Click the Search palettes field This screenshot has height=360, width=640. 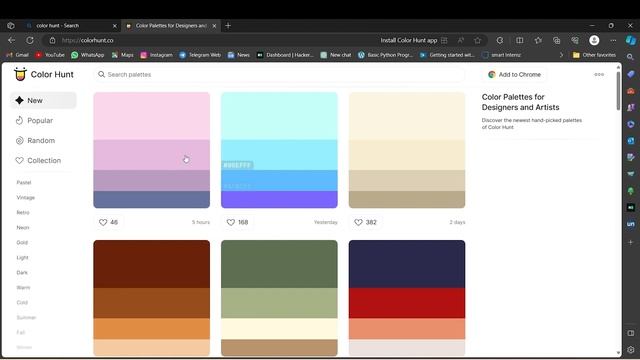pyautogui.click(x=279, y=75)
